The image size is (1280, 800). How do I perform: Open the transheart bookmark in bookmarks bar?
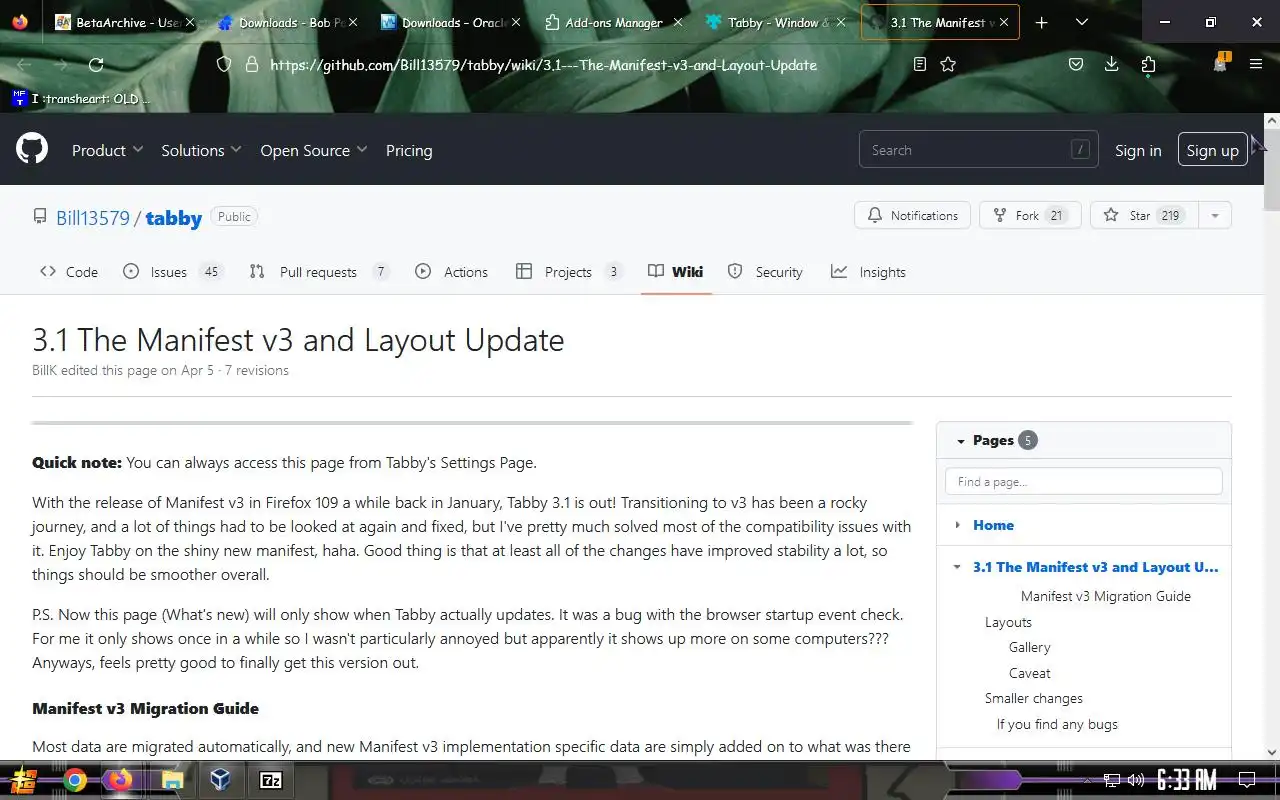click(x=82, y=98)
